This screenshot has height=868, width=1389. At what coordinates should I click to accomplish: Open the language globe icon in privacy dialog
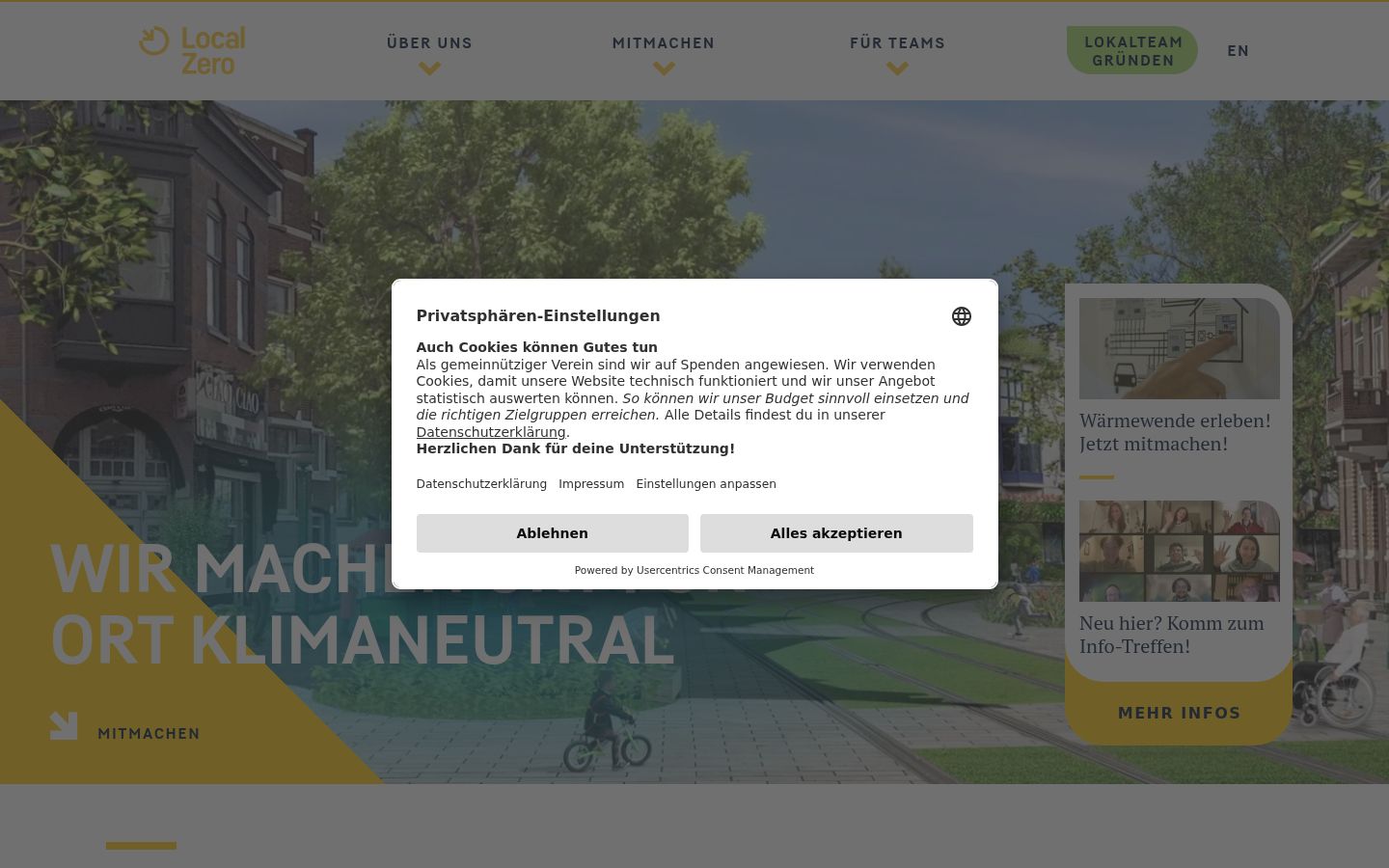(962, 316)
